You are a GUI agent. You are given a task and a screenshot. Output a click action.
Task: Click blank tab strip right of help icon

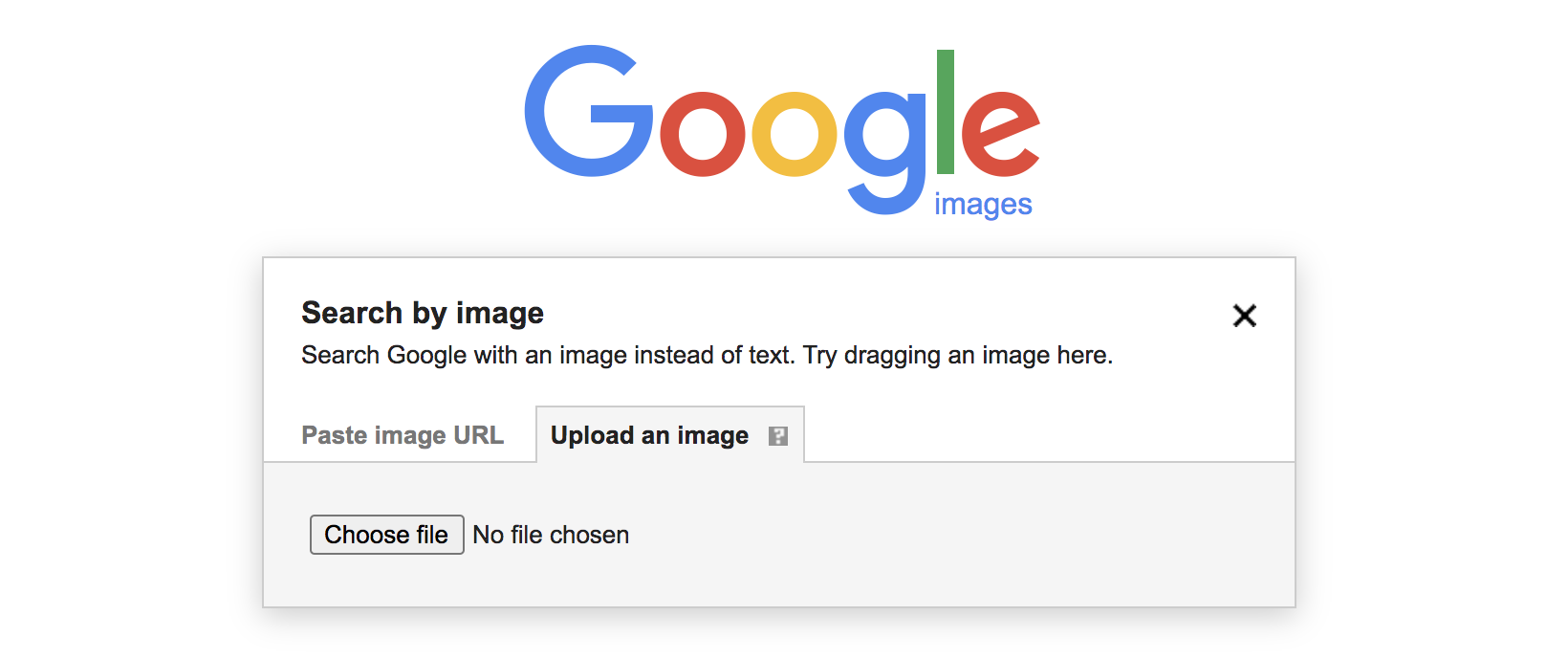point(1052,435)
